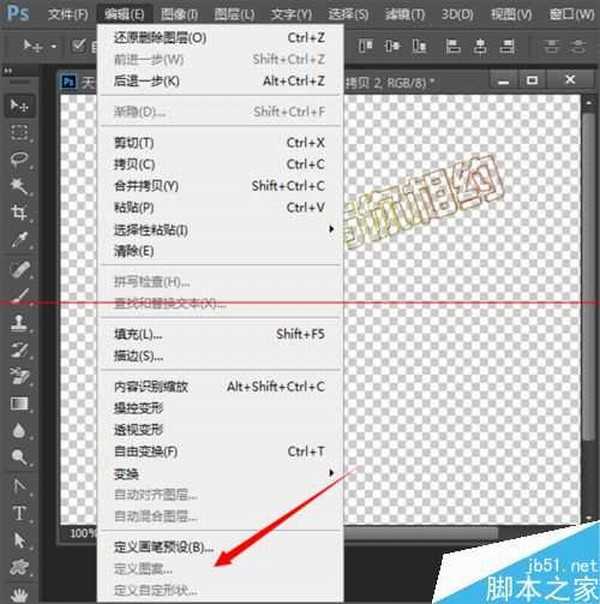600x604 pixels.
Task: Expand the 变换 submenu arrow
Action: coord(331,473)
